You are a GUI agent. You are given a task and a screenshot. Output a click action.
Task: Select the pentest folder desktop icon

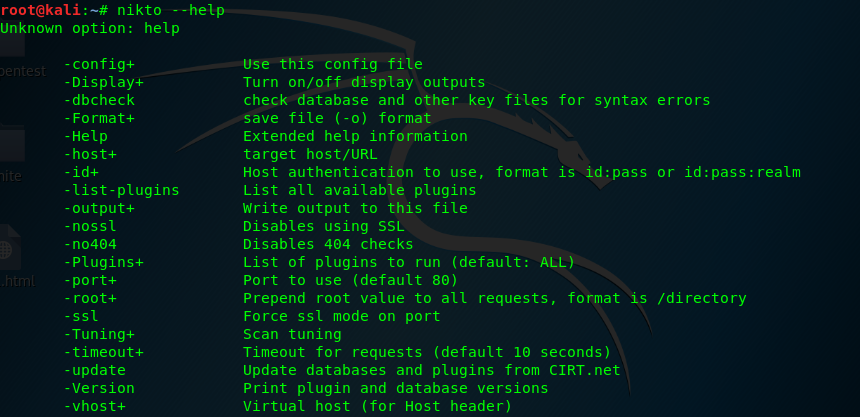(x=16, y=55)
